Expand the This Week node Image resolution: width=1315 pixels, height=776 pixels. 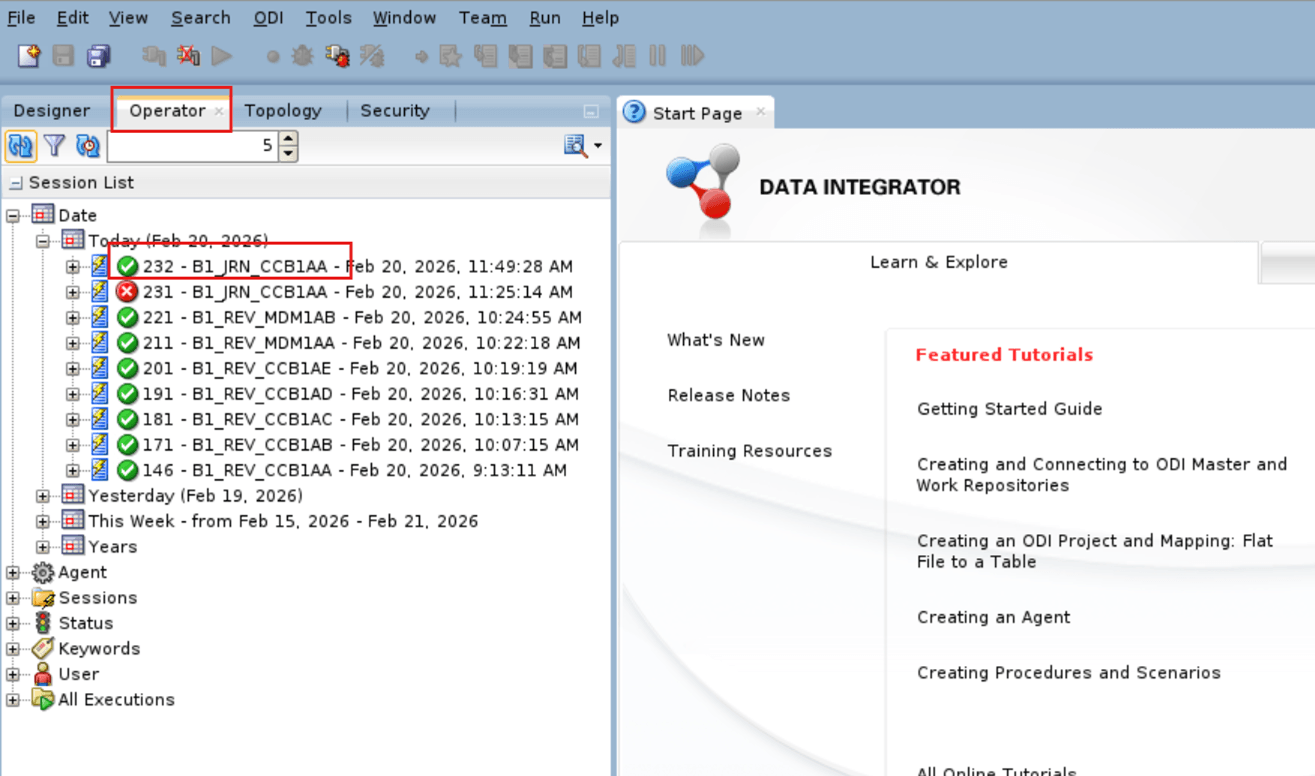coord(43,522)
